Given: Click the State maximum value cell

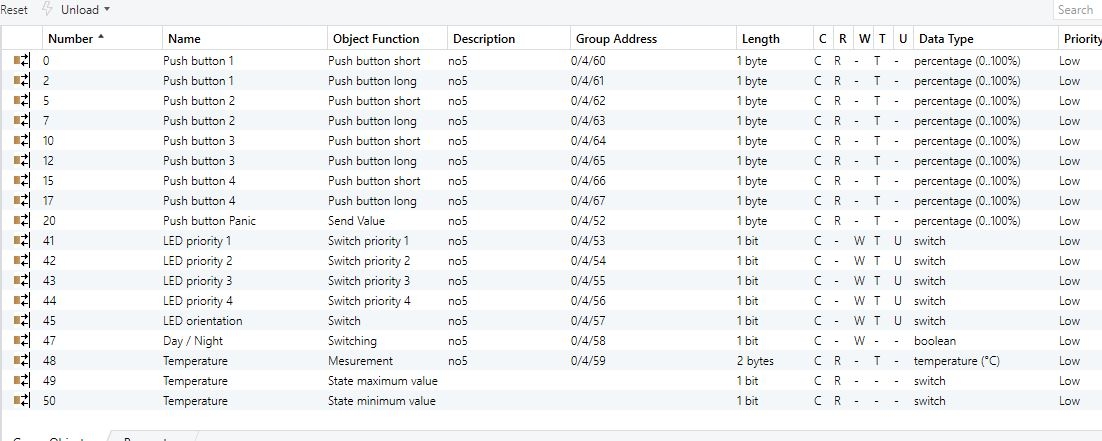Looking at the screenshot, I should click(382, 381).
